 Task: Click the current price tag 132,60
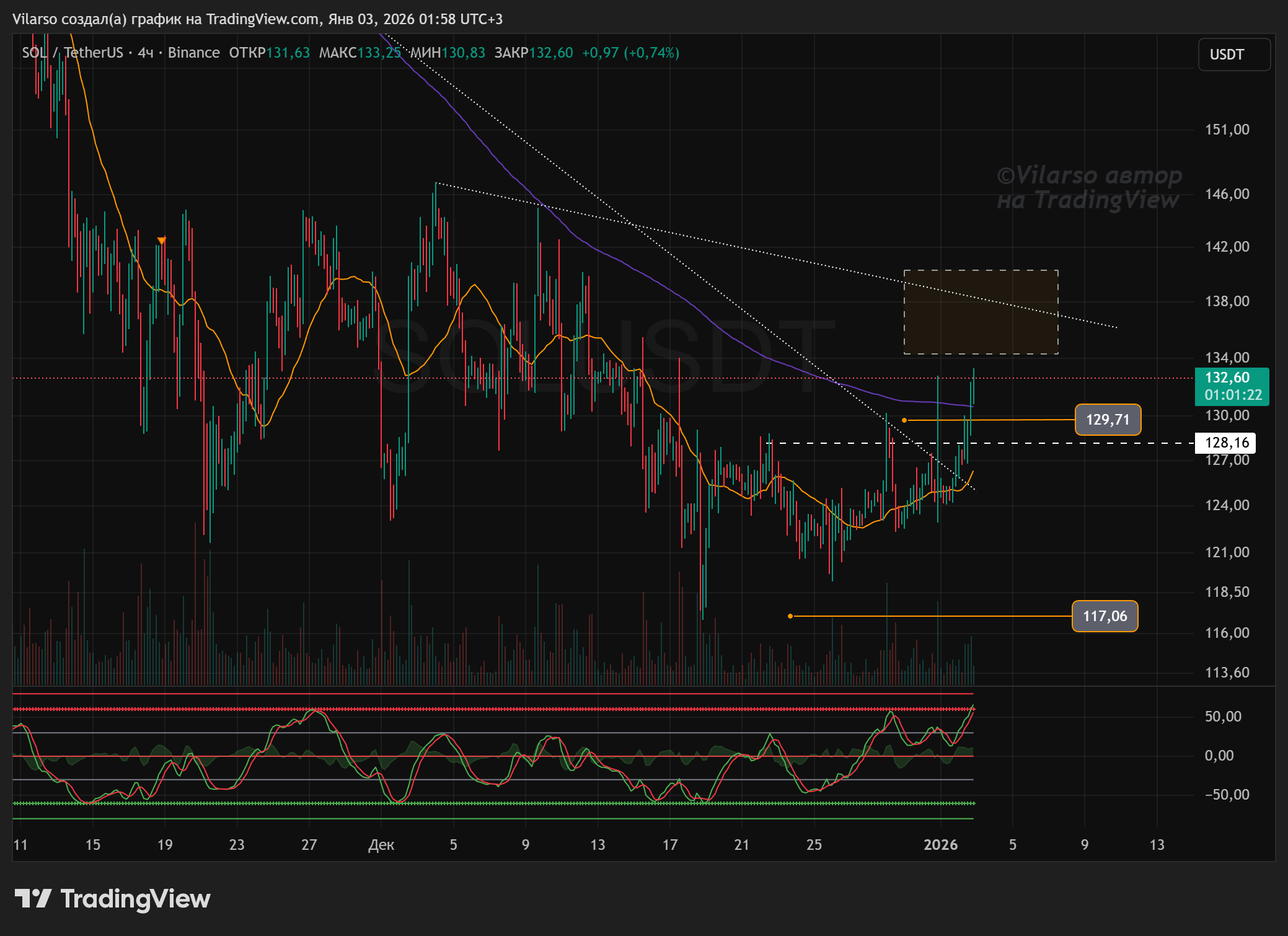coord(1227,377)
